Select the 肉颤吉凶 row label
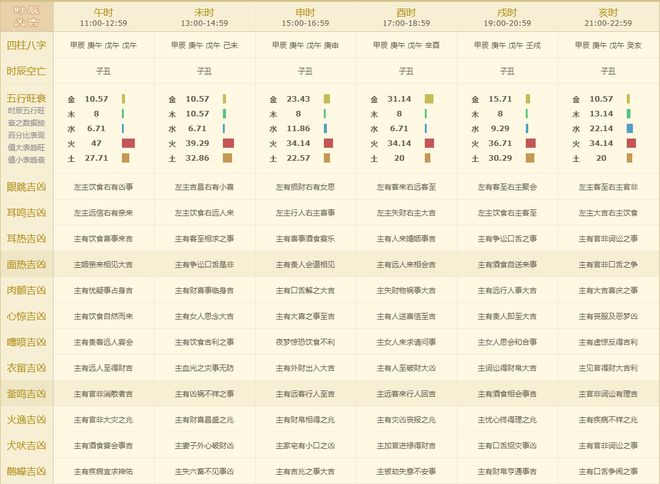The height and width of the screenshot is (484, 660). [27, 290]
